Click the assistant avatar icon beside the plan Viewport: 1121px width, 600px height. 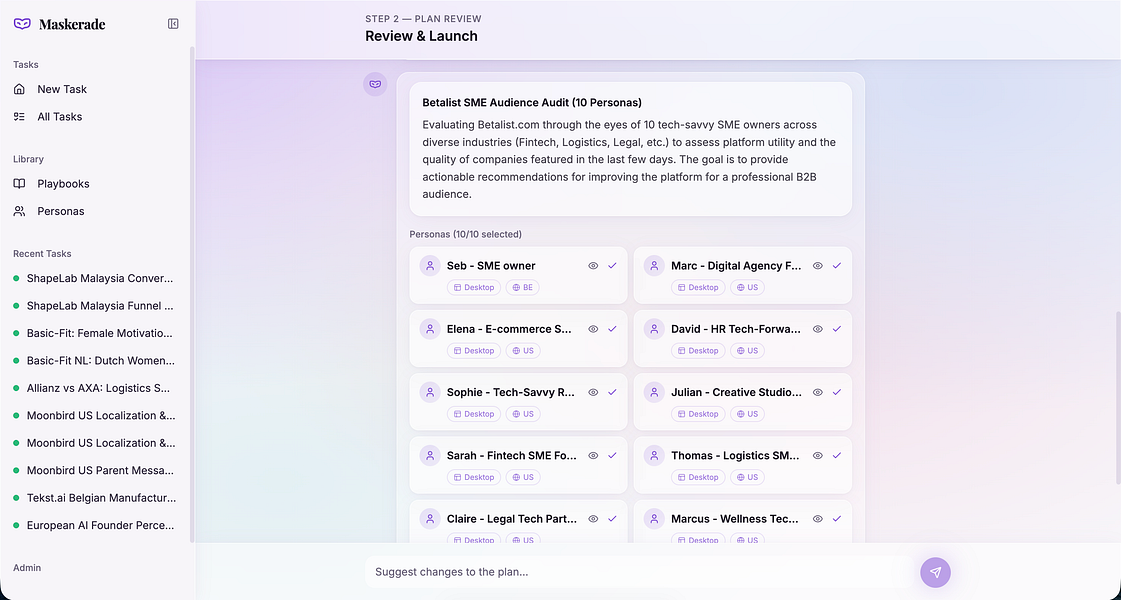pos(375,84)
